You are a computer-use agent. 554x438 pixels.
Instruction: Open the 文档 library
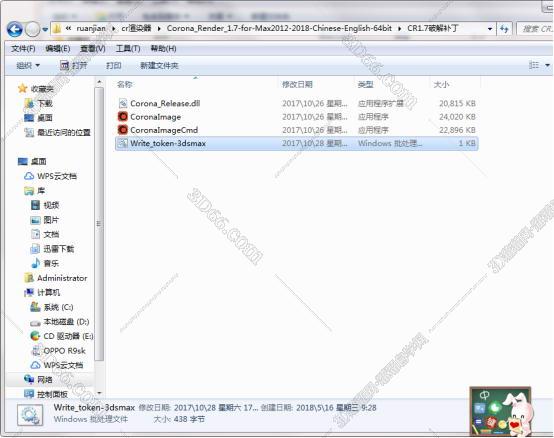tap(45, 234)
